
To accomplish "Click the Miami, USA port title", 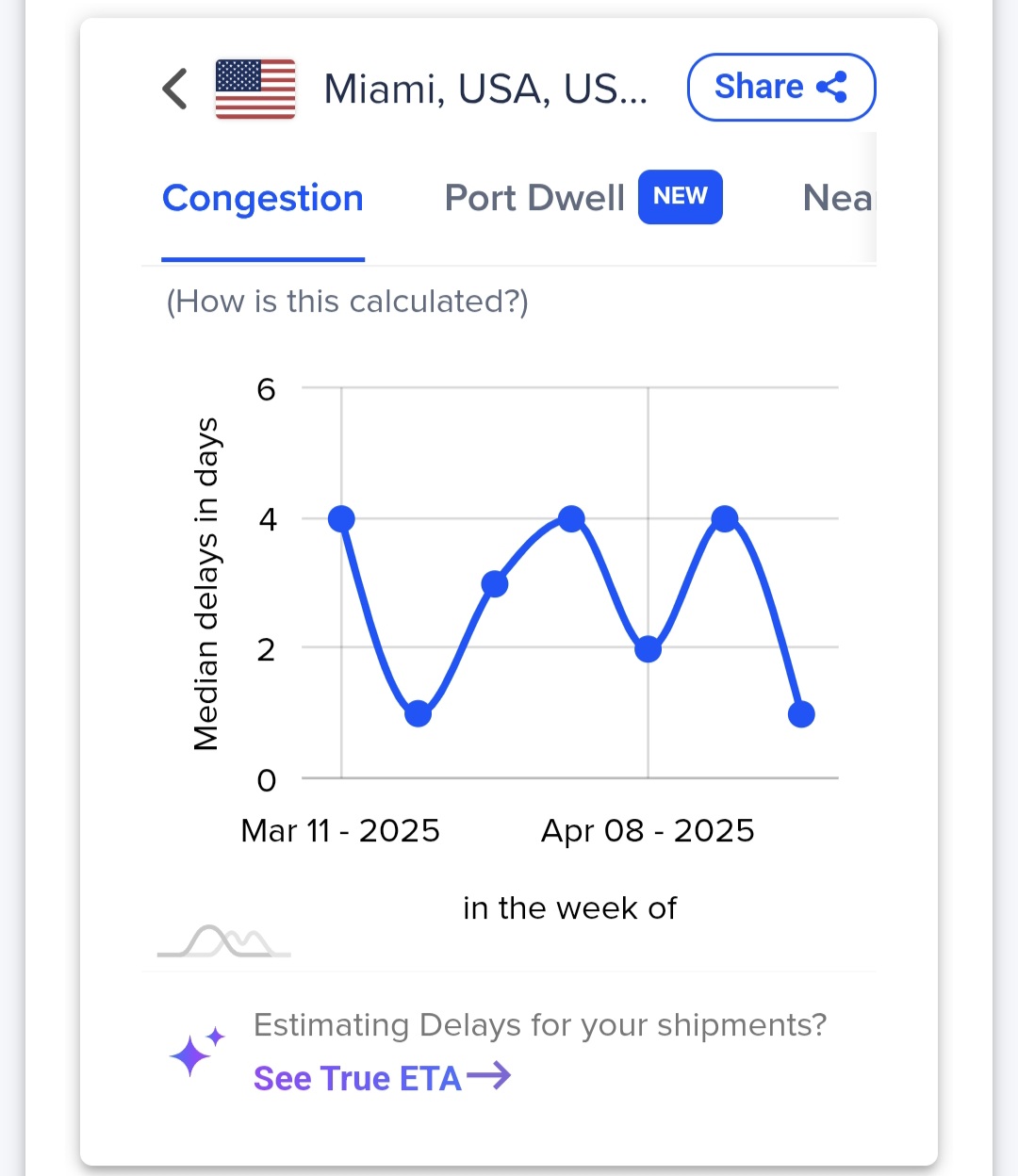I will [485, 90].
